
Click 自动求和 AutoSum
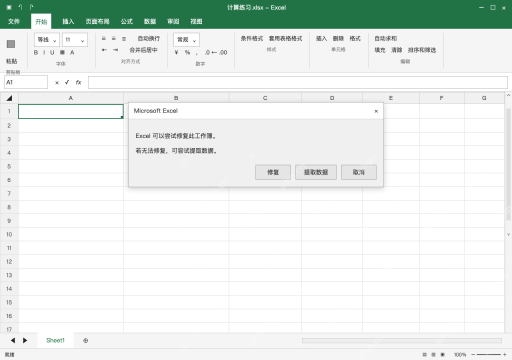[x=386, y=39]
